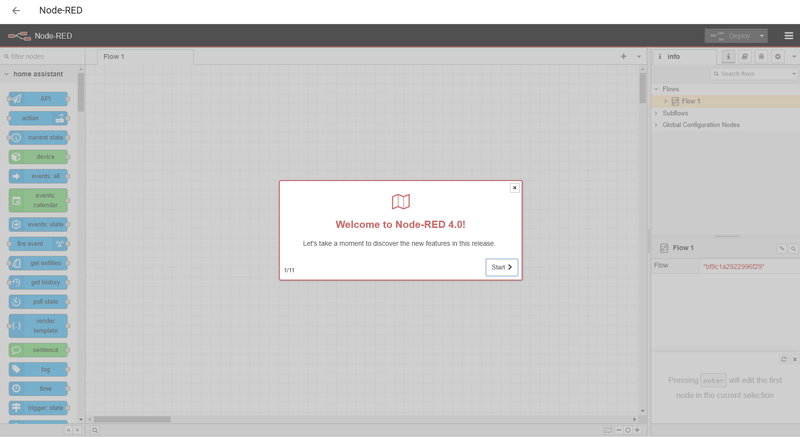Focus the filter nodes search field
This screenshot has height=437, width=800.
[x=43, y=57]
